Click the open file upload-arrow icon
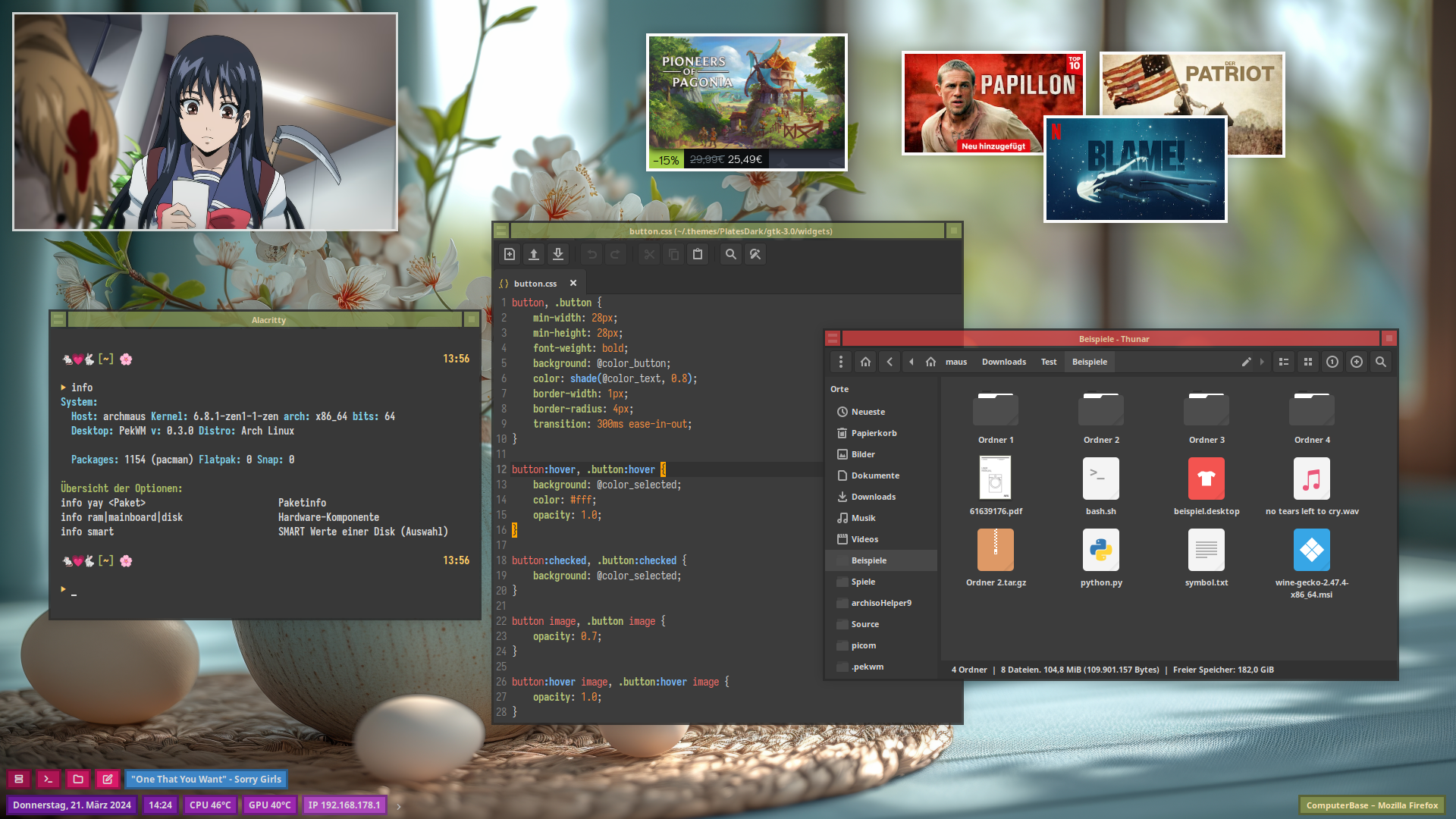 pos(534,255)
